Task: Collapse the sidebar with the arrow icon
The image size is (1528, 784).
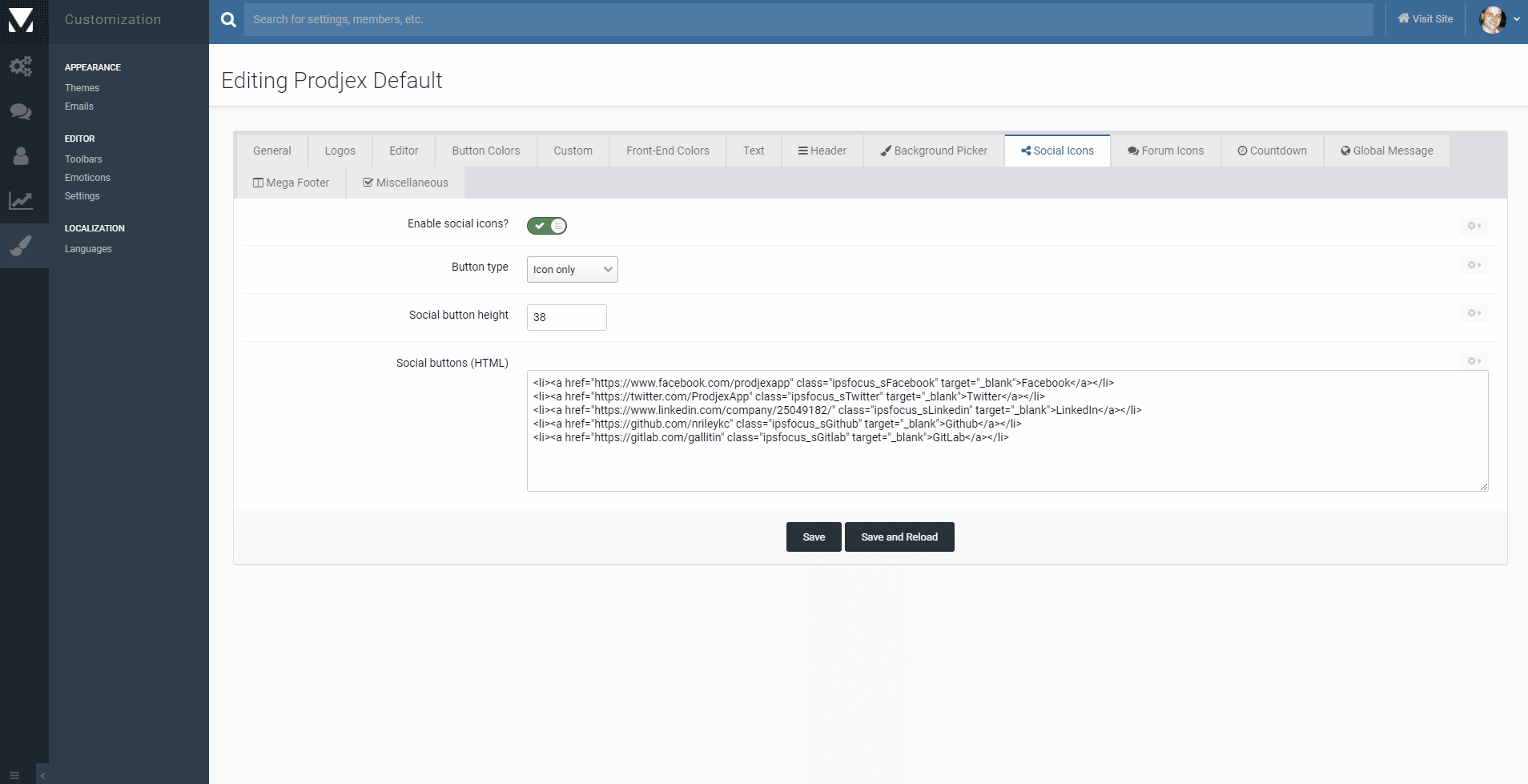Action: 42,775
